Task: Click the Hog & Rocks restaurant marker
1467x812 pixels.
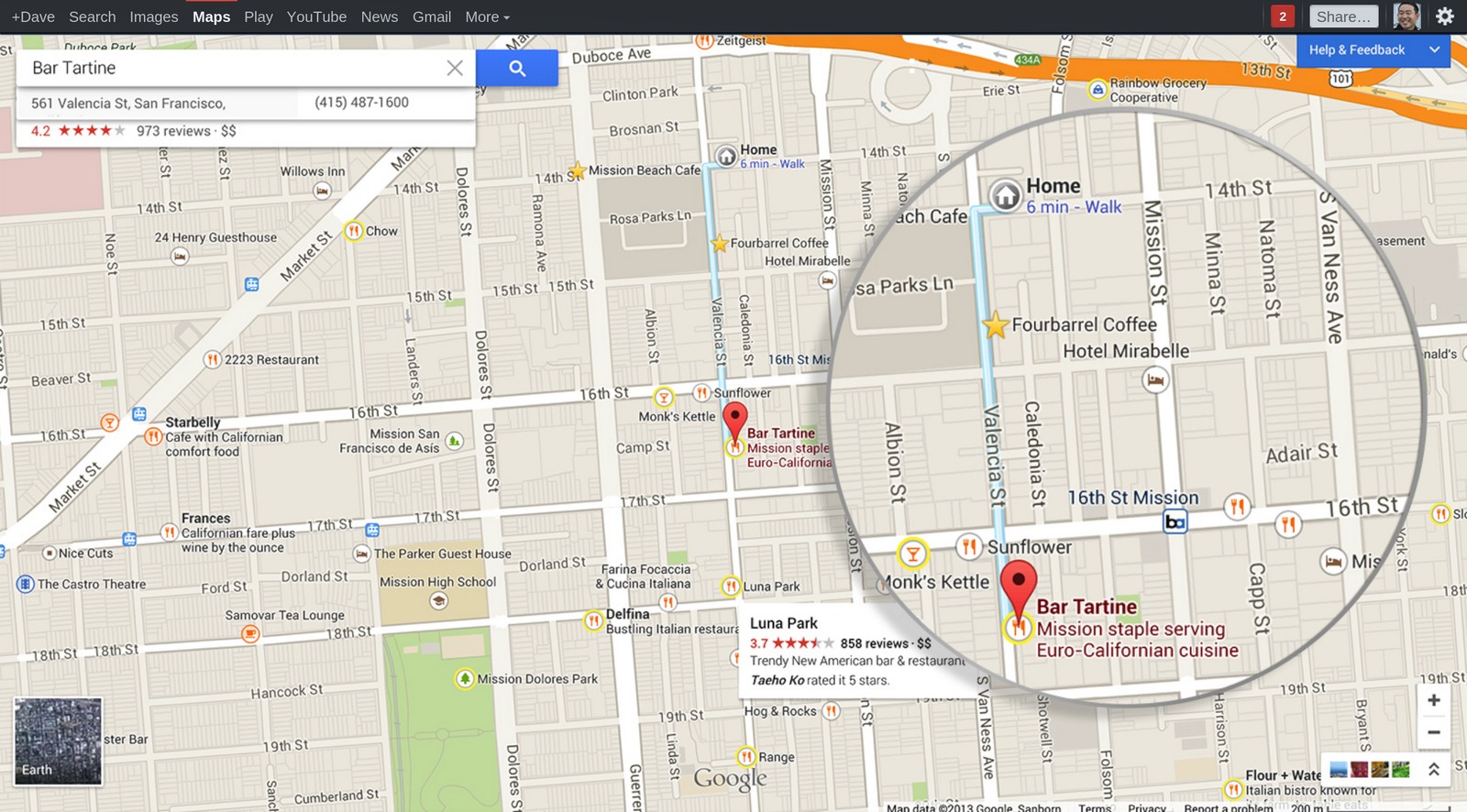Action: click(831, 710)
